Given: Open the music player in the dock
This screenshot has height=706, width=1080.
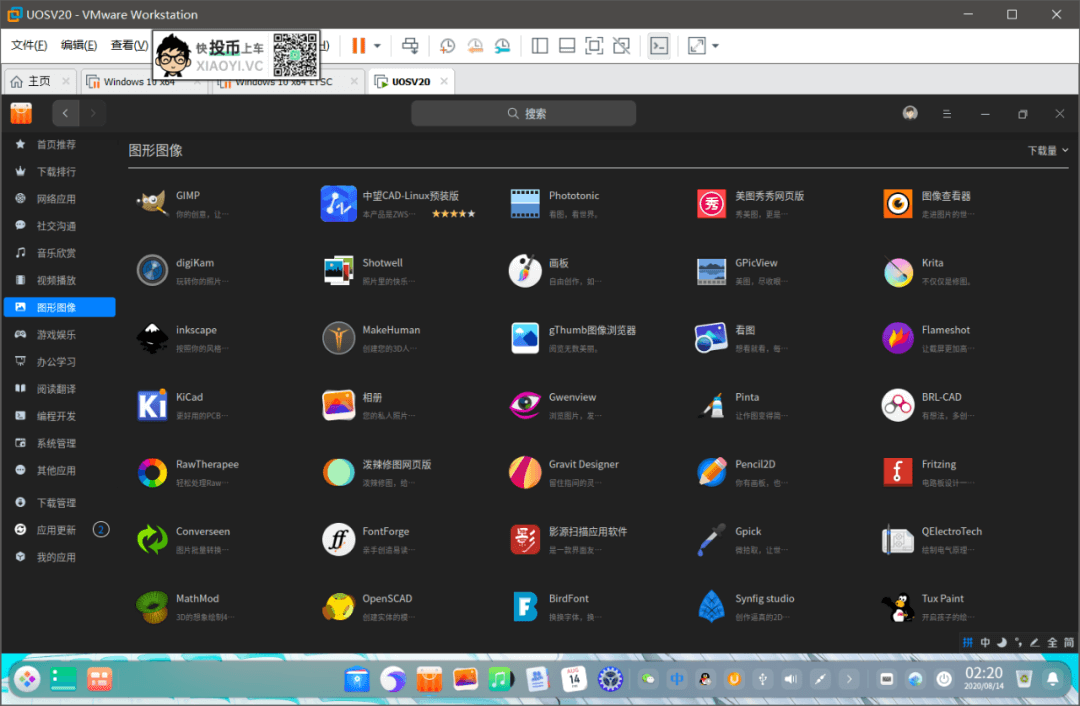Looking at the screenshot, I should pyautogui.click(x=501, y=679).
